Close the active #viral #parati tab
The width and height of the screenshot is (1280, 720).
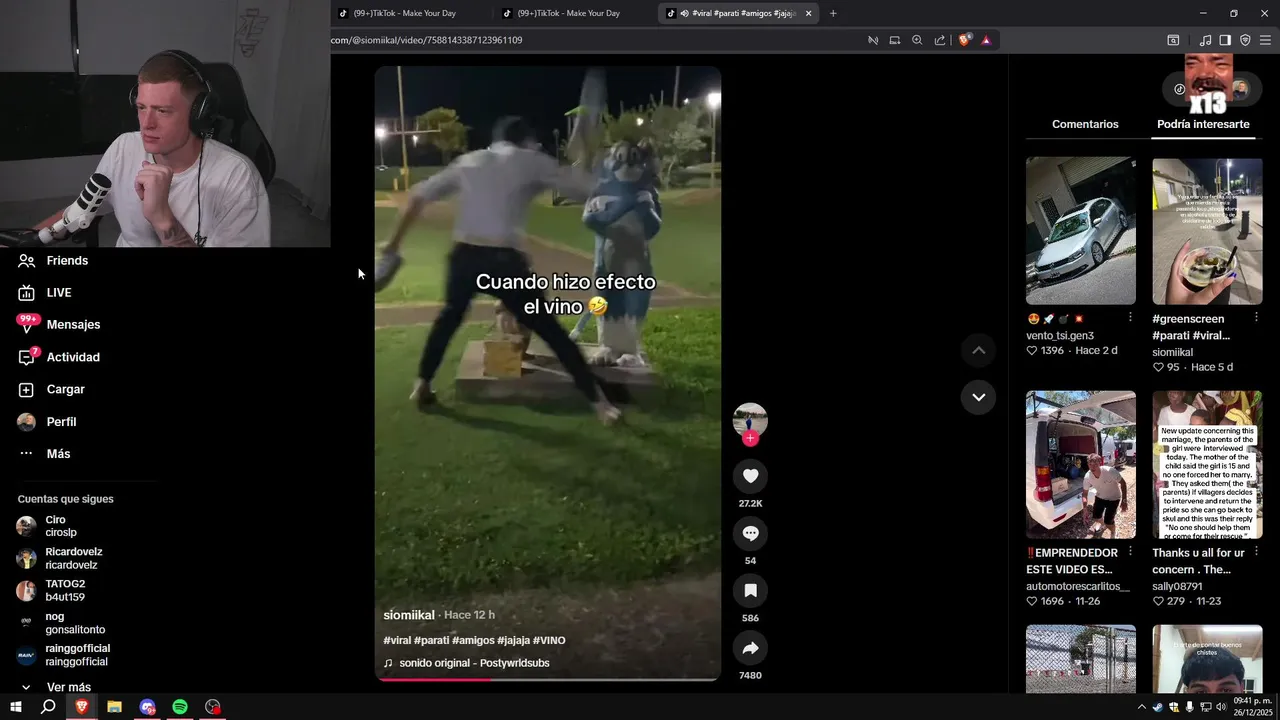[808, 13]
